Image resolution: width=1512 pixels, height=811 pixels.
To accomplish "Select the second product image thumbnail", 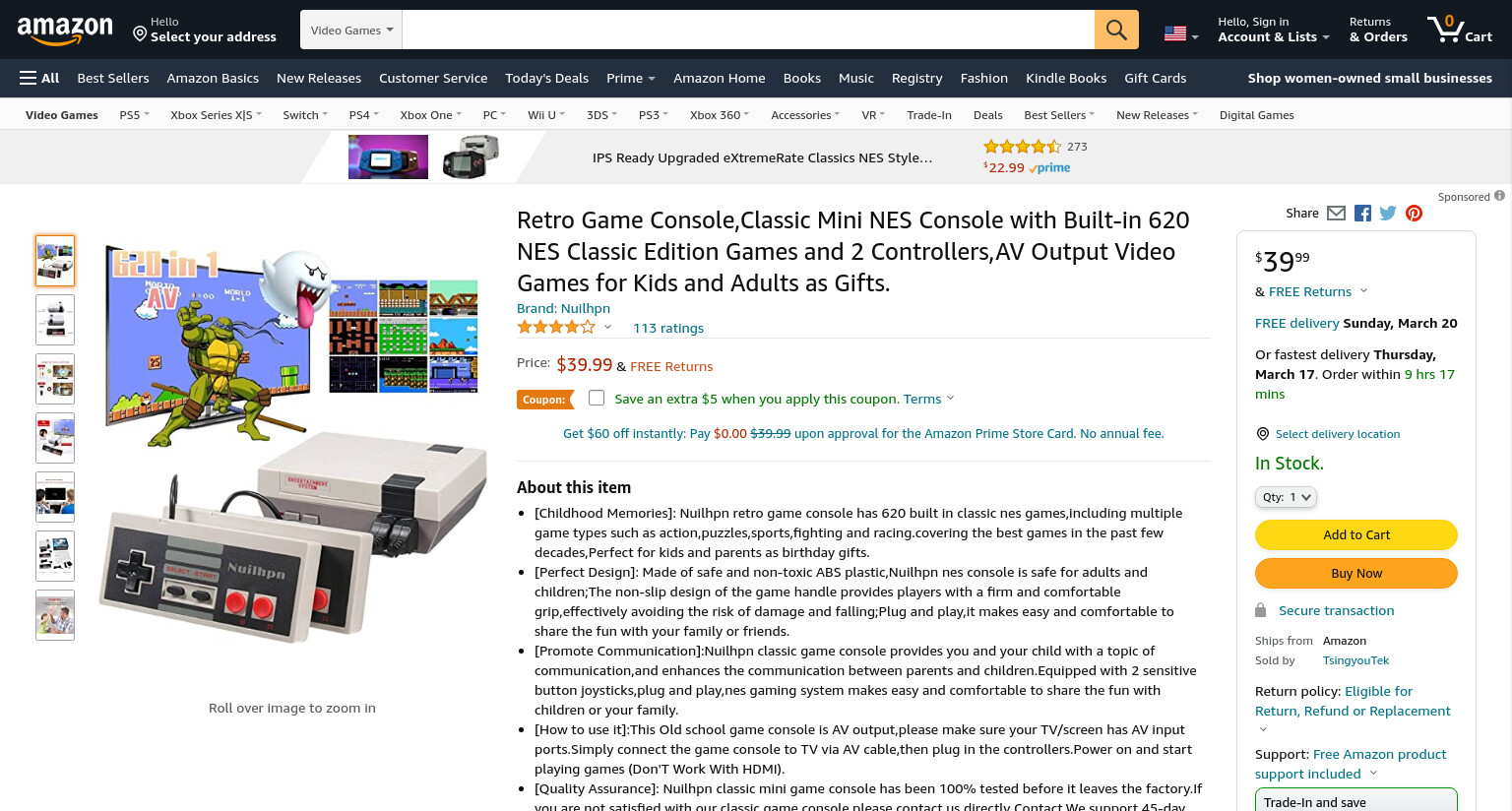I will tap(55, 320).
